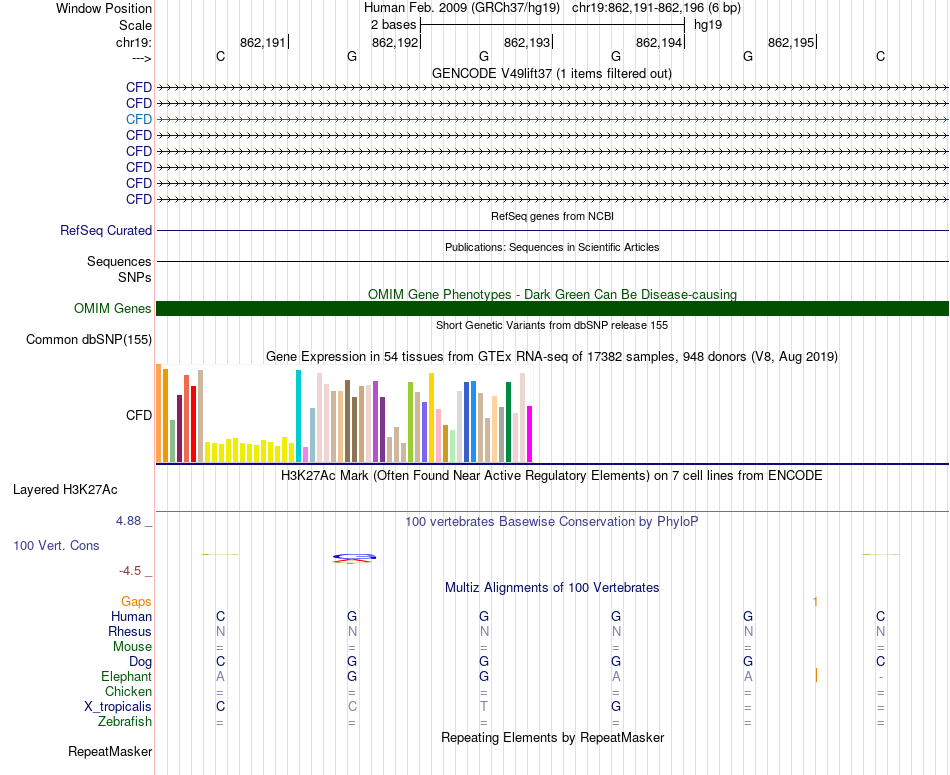This screenshot has width=950, height=775.
Task: Click the light blue CFD transcript label
Action: [x=139, y=119]
